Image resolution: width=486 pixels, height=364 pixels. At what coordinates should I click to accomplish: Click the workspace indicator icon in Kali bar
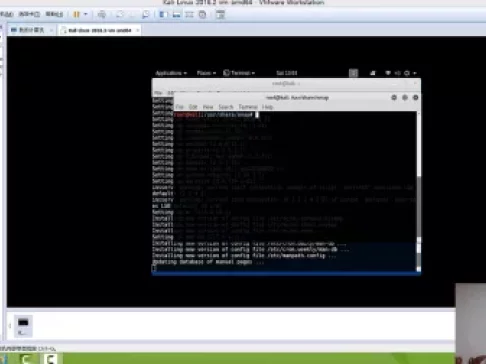353,73
